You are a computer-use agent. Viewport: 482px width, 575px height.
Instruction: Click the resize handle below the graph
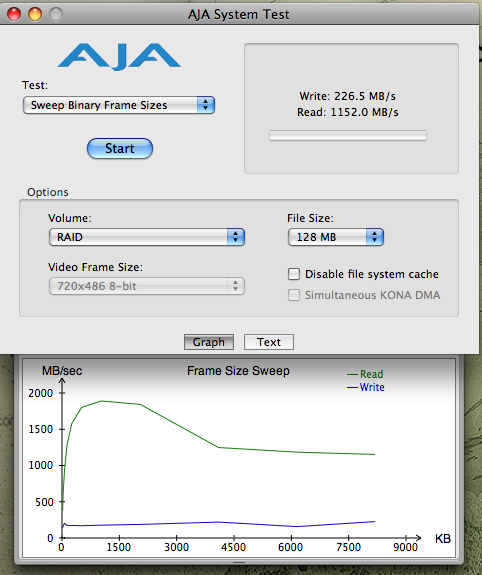(x=239, y=562)
